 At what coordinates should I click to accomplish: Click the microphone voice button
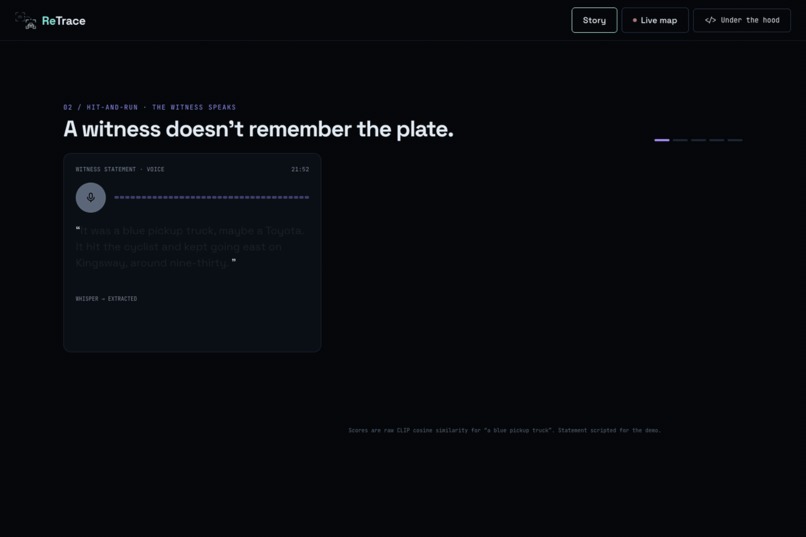coord(90,197)
